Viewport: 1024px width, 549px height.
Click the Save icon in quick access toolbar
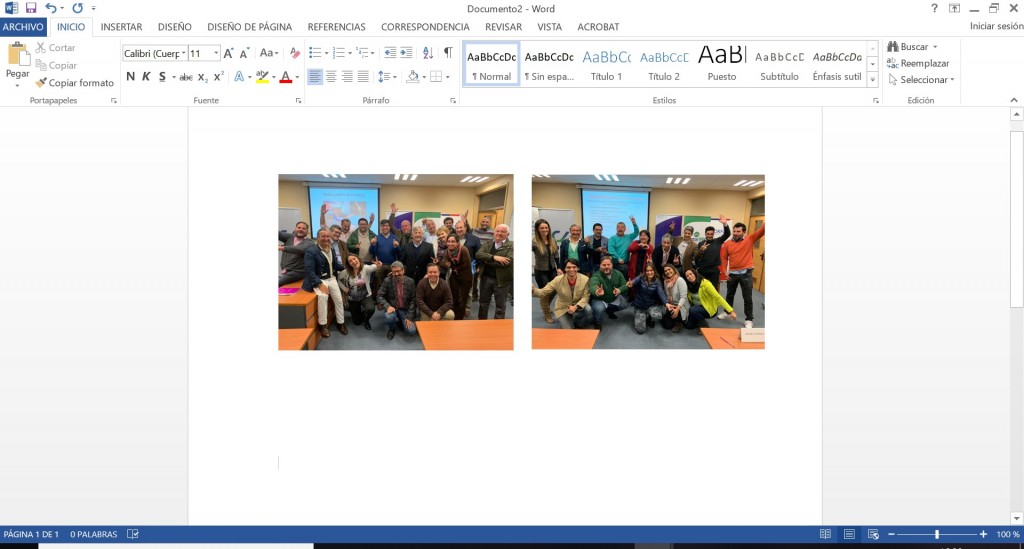click(31, 8)
